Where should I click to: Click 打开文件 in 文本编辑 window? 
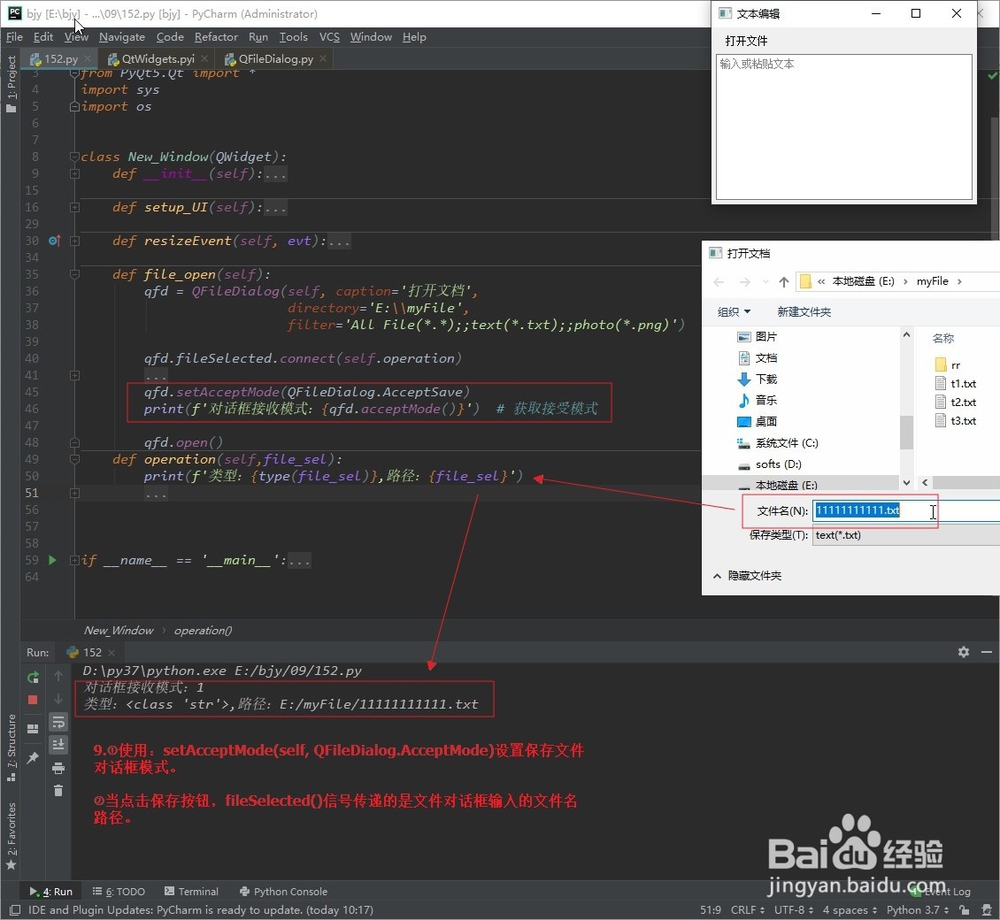[746, 41]
